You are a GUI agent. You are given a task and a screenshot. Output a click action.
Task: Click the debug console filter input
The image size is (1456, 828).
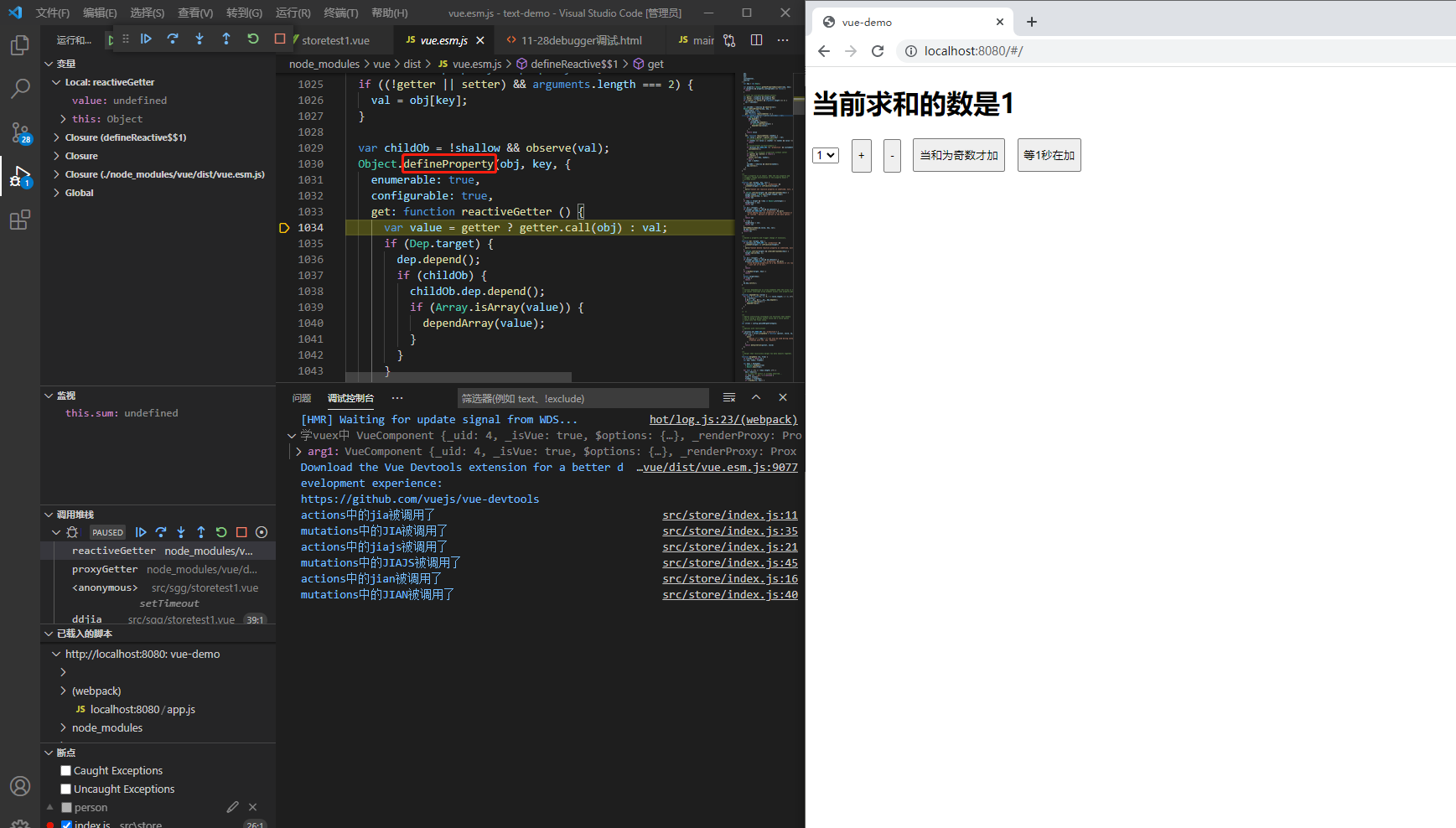[583, 398]
